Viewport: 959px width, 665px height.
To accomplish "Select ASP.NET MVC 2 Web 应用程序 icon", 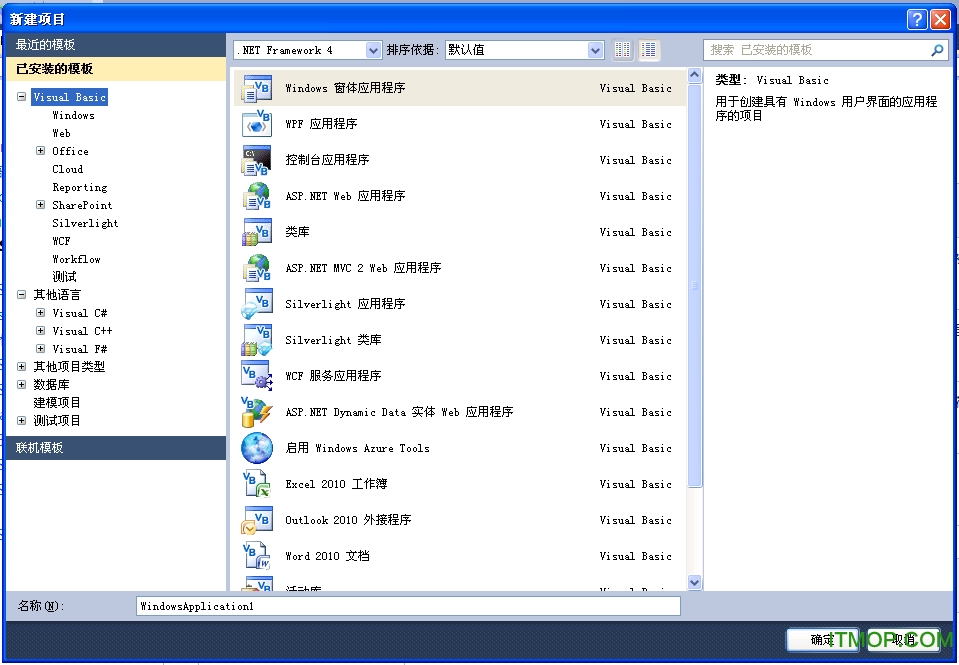I will coord(257,269).
